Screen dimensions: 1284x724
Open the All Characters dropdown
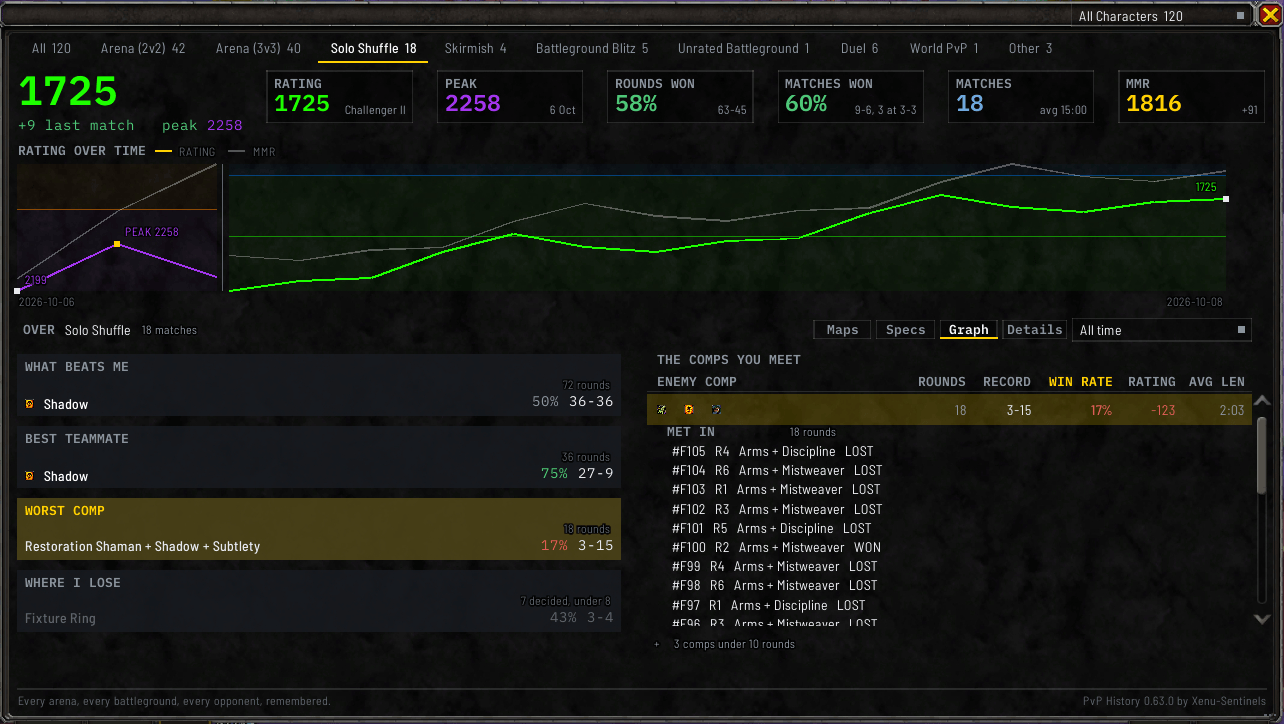[x=1162, y=16]
